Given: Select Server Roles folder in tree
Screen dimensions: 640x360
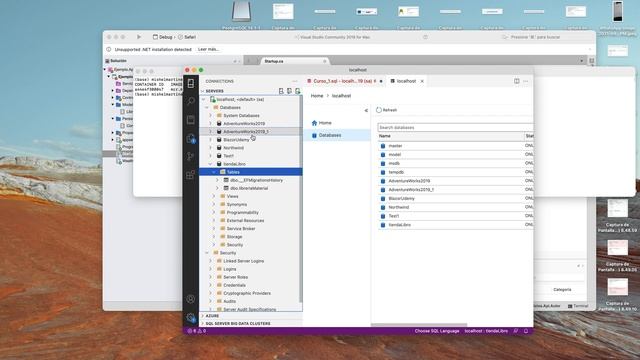Looking at the screenshot, I should pyautogui.click(x=236, y=277).
